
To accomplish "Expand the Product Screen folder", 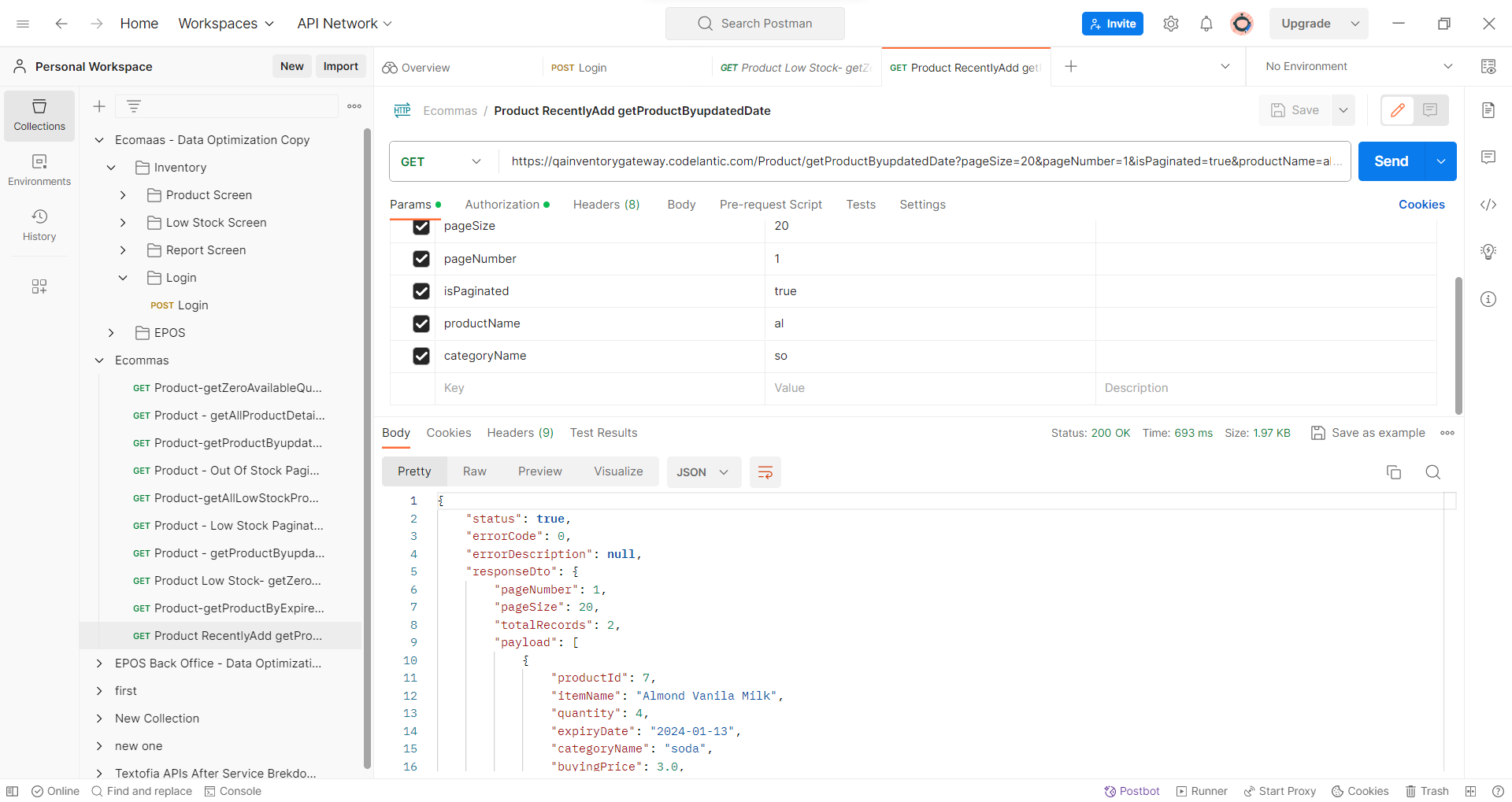I will [123, 195].
